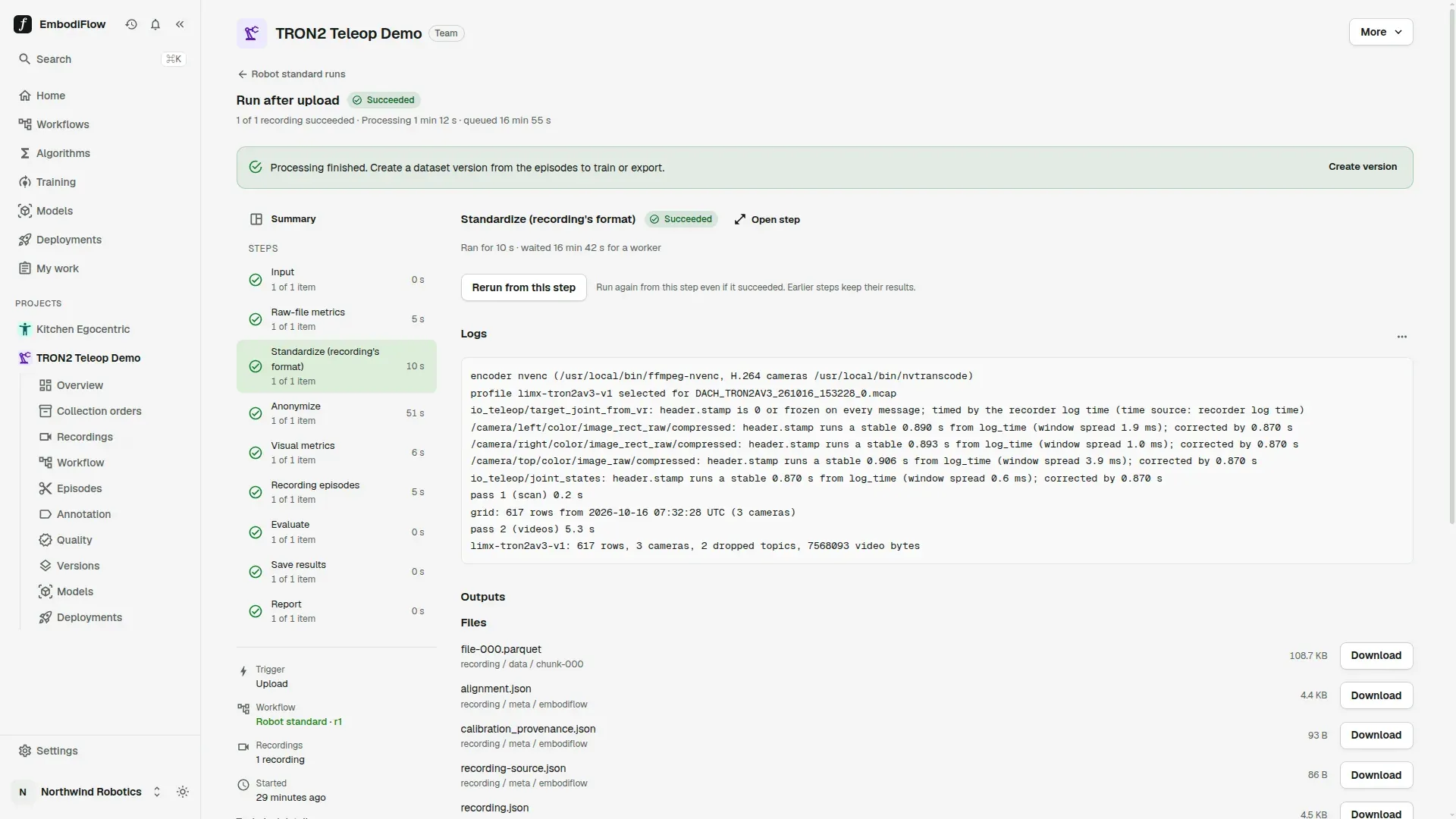The image size is (1456, 819).
Task: Open project Workflow page
Action: 111,463
